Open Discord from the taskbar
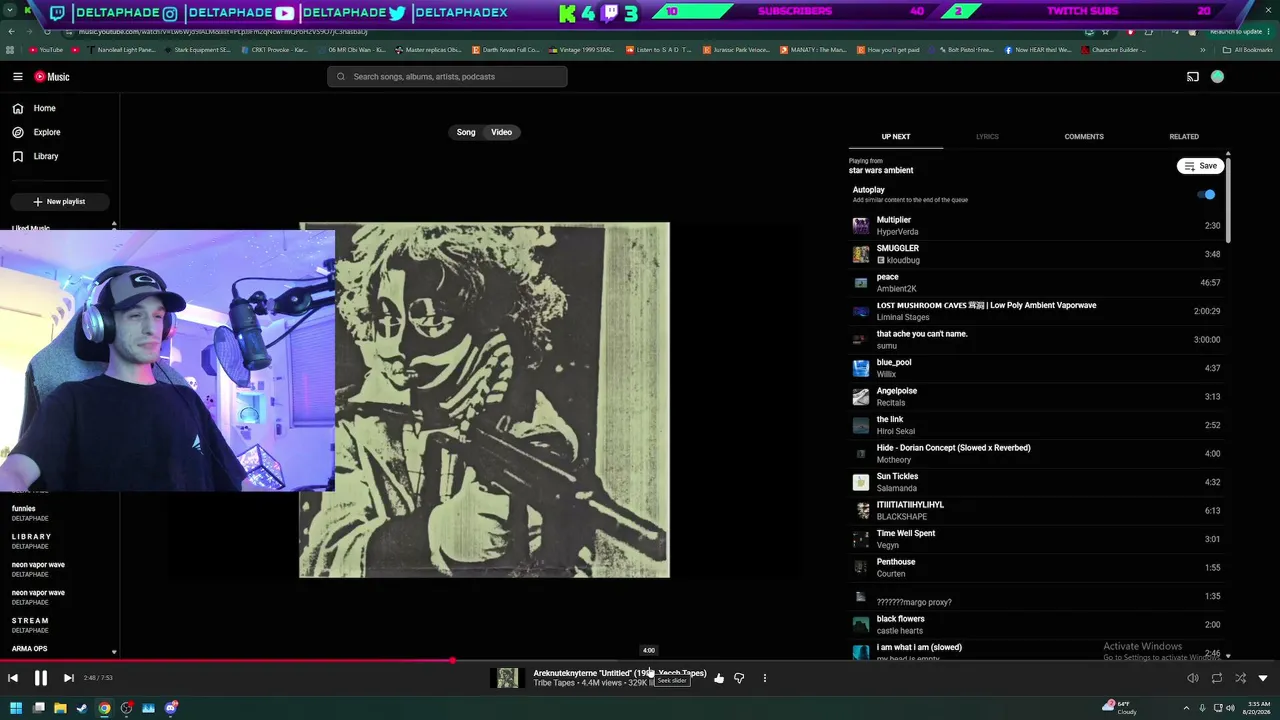 [171, 708]
